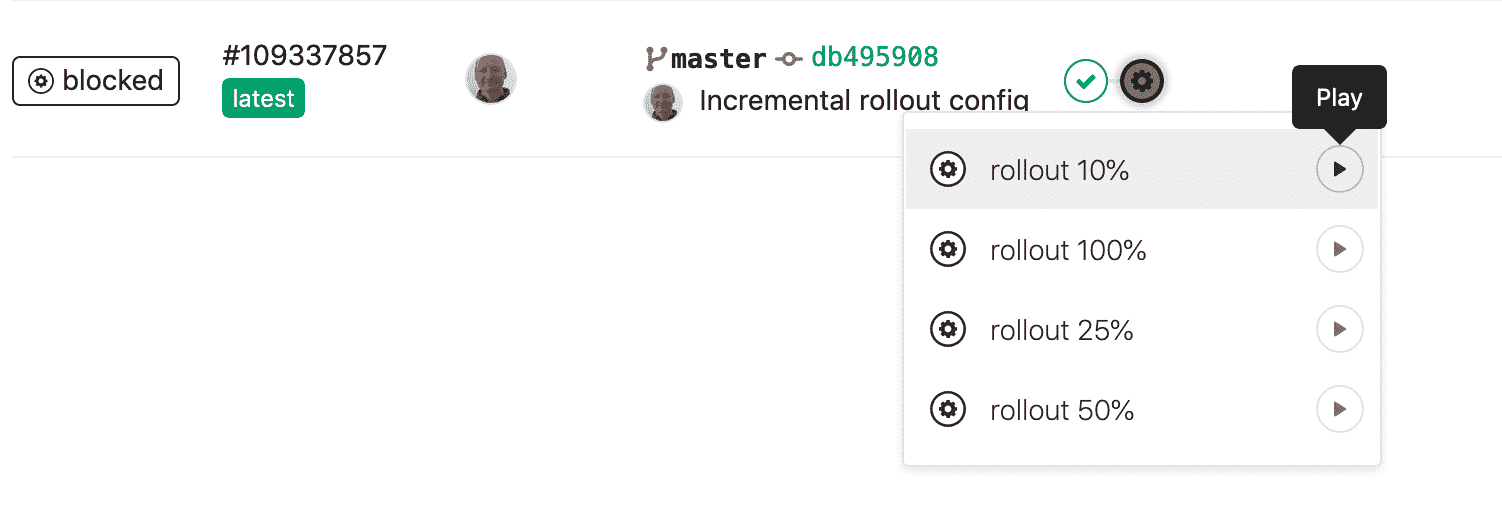This screenshot has width=1502, height=524.
Task: Collapse the manual stage gear dropdown
Action: click(x=1142, y=79)
